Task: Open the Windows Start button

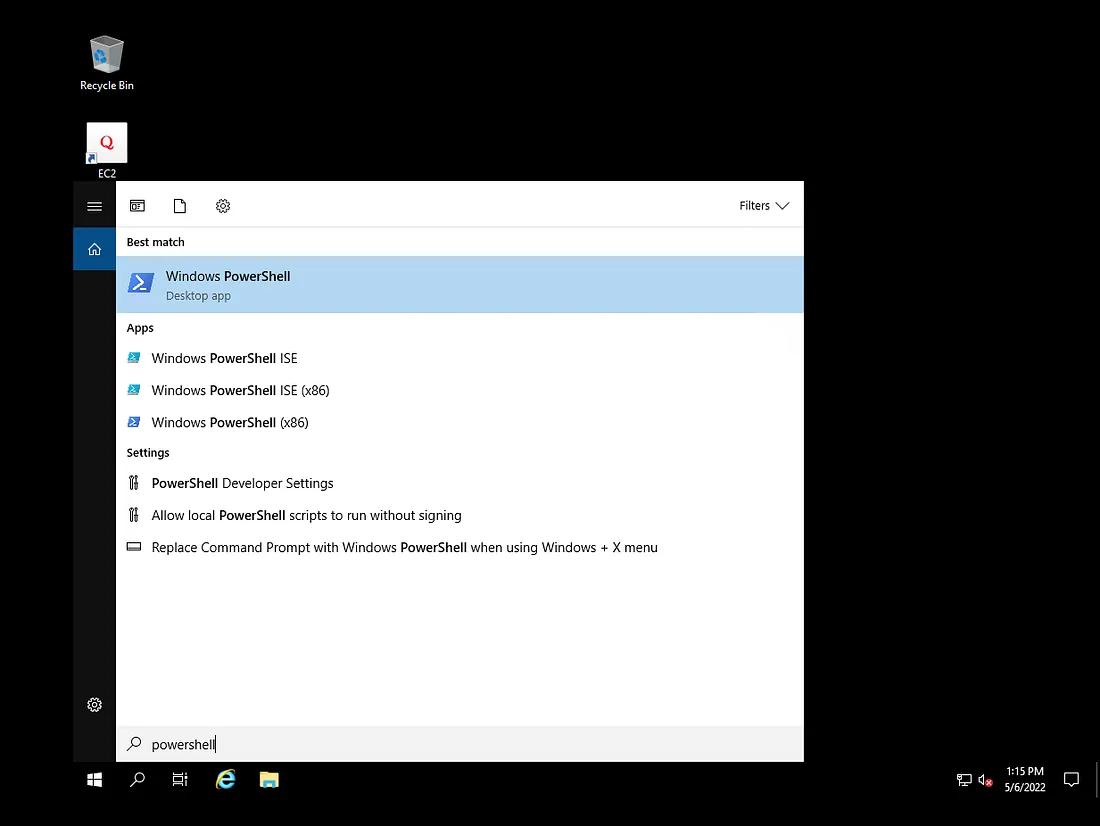Action: pyautogui.click(x=95, y=780)
